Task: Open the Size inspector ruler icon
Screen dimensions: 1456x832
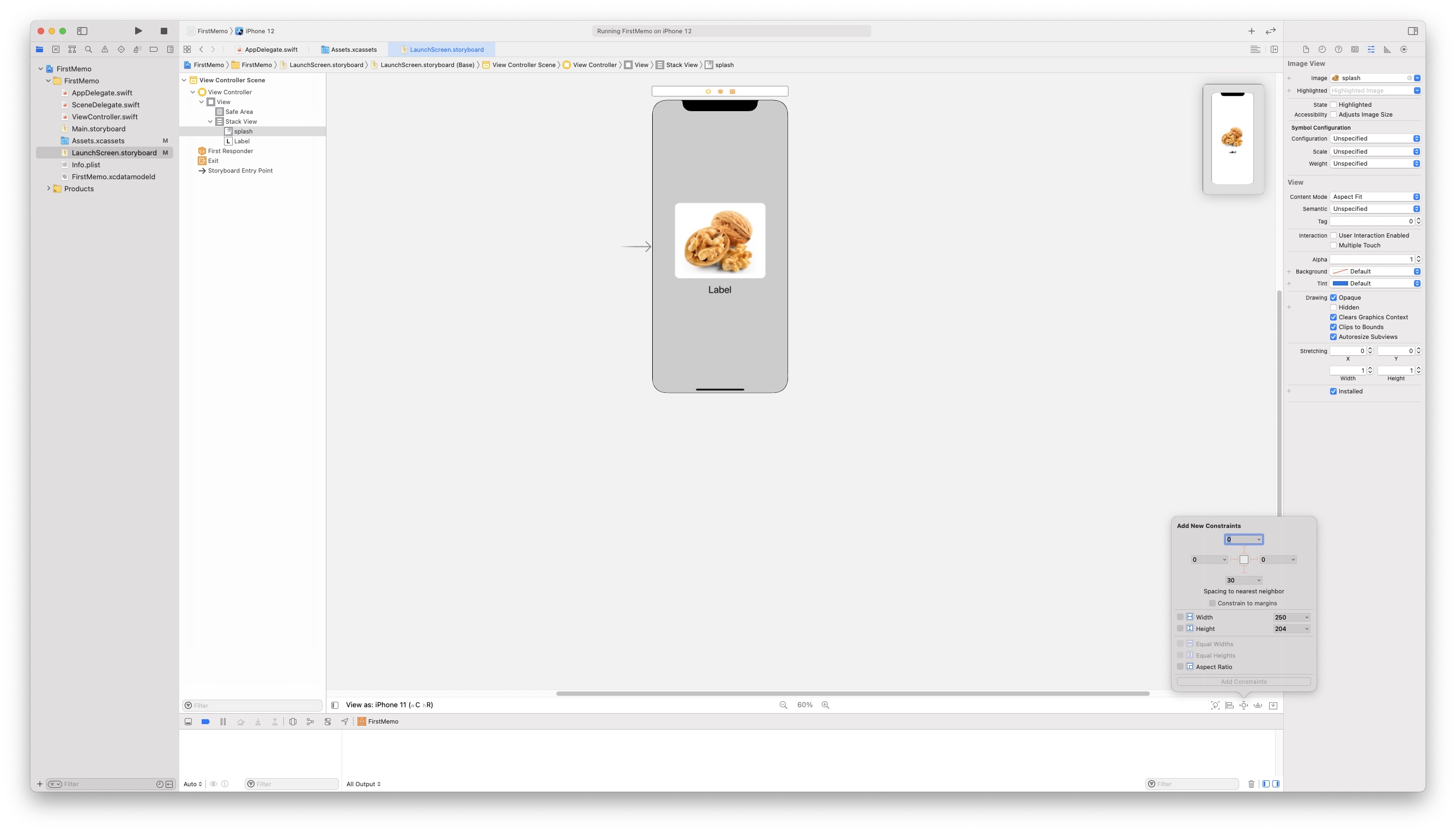Action: pyautogui.click(x=1387, y=50)
